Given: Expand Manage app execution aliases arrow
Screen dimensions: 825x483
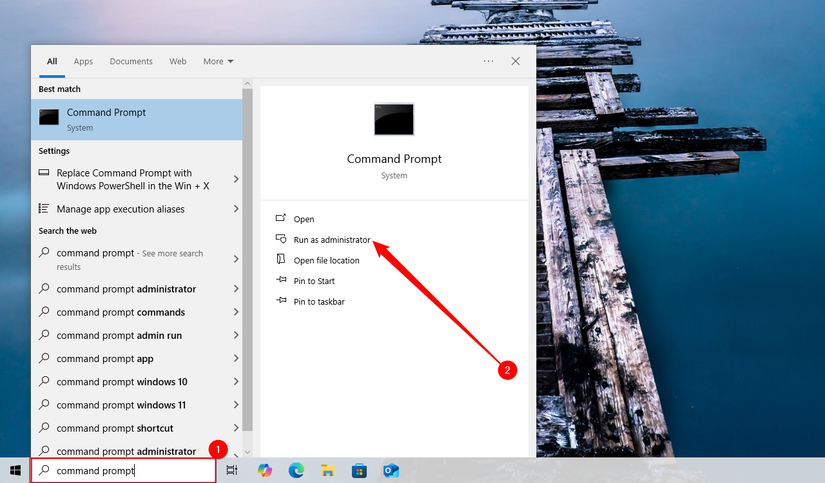Looking at the screenshot, I should click(x=236, y=209).
